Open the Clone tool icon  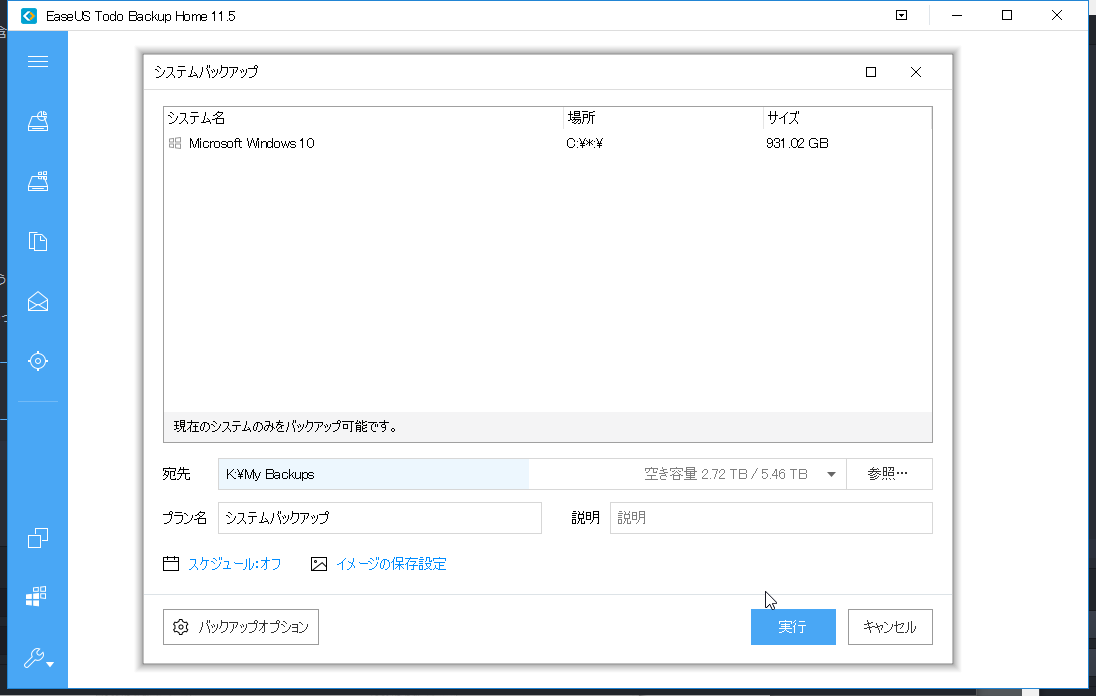point(38,538)
